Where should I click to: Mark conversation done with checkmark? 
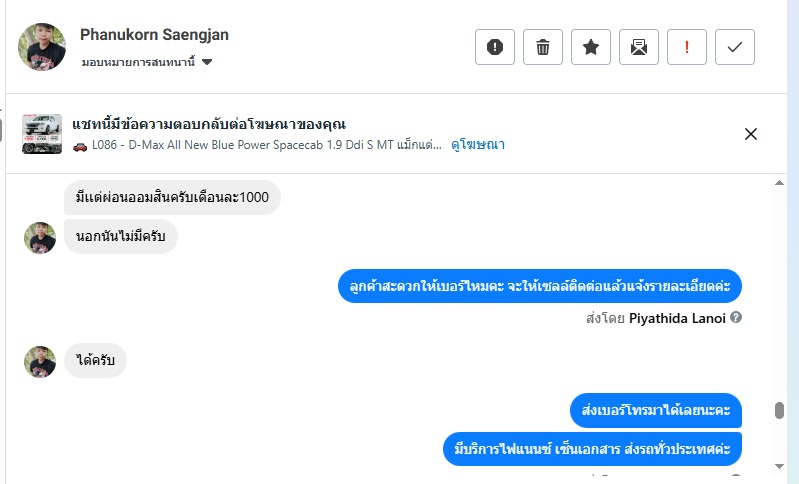pos(734,47)
